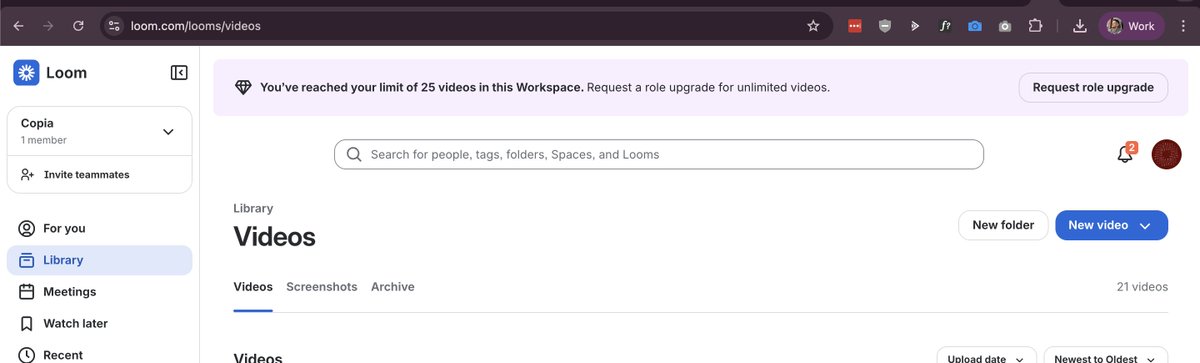The width and height of the screenshot is (1200, 363).
Task: Open the red extension icon in toolbar
Action: [855, 26]
